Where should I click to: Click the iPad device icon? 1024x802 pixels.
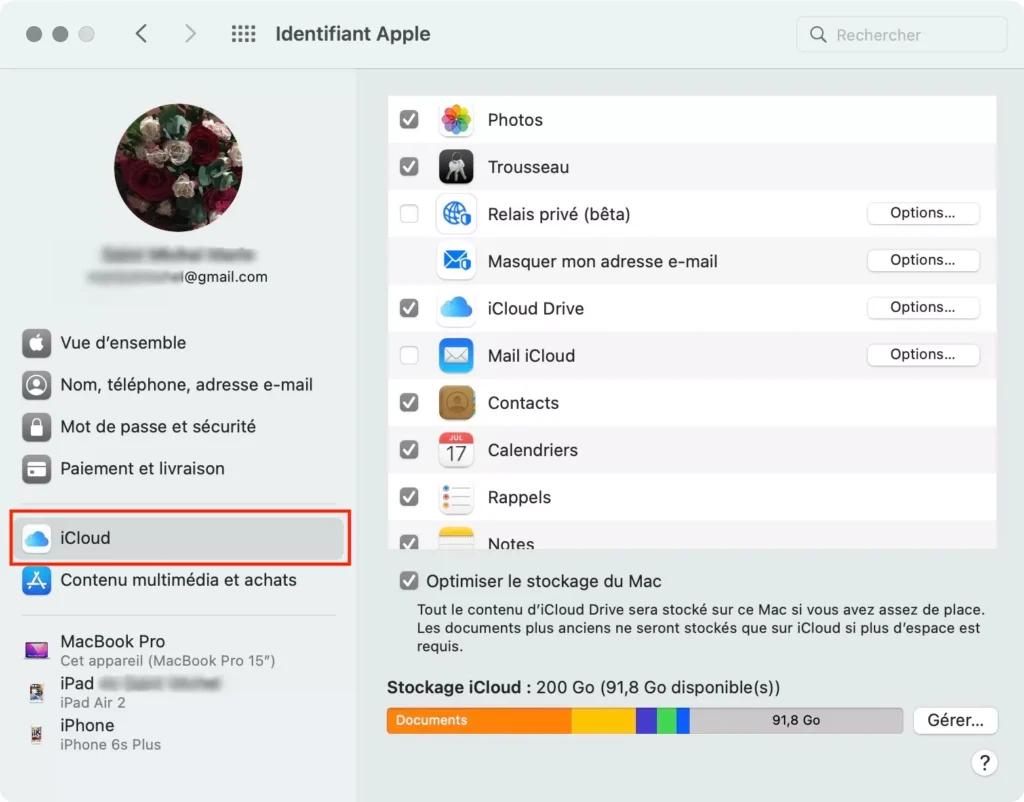point(37,692)
